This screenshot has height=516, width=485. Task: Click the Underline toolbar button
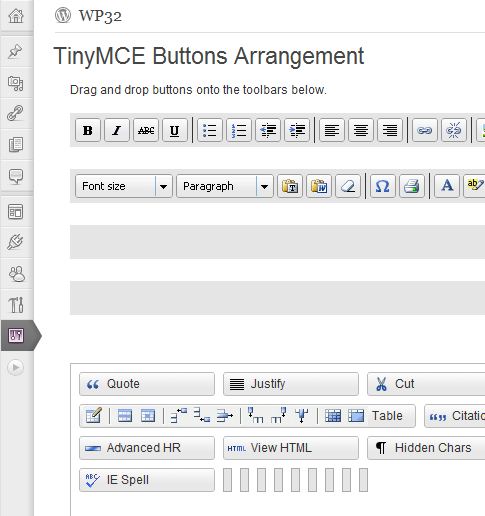click(x=175, y=130)
